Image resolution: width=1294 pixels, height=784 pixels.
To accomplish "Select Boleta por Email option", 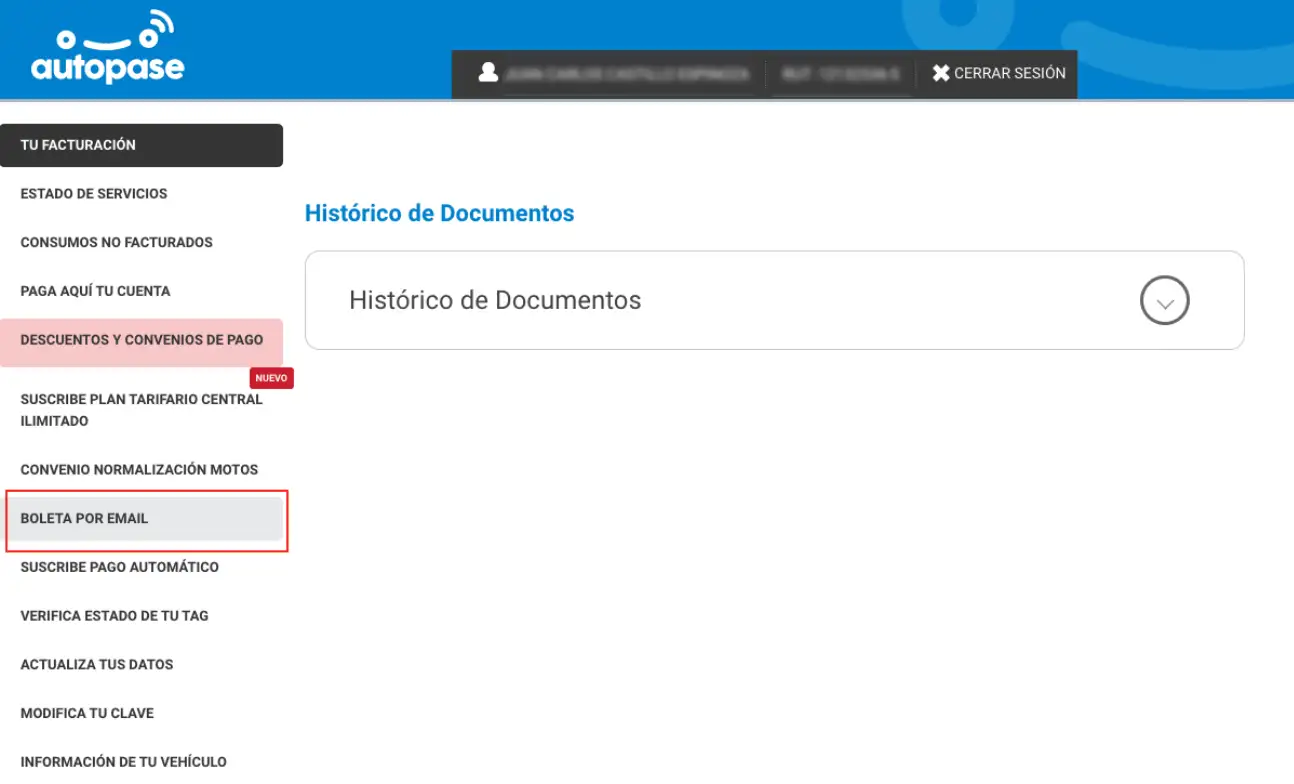I will point(84,519).
